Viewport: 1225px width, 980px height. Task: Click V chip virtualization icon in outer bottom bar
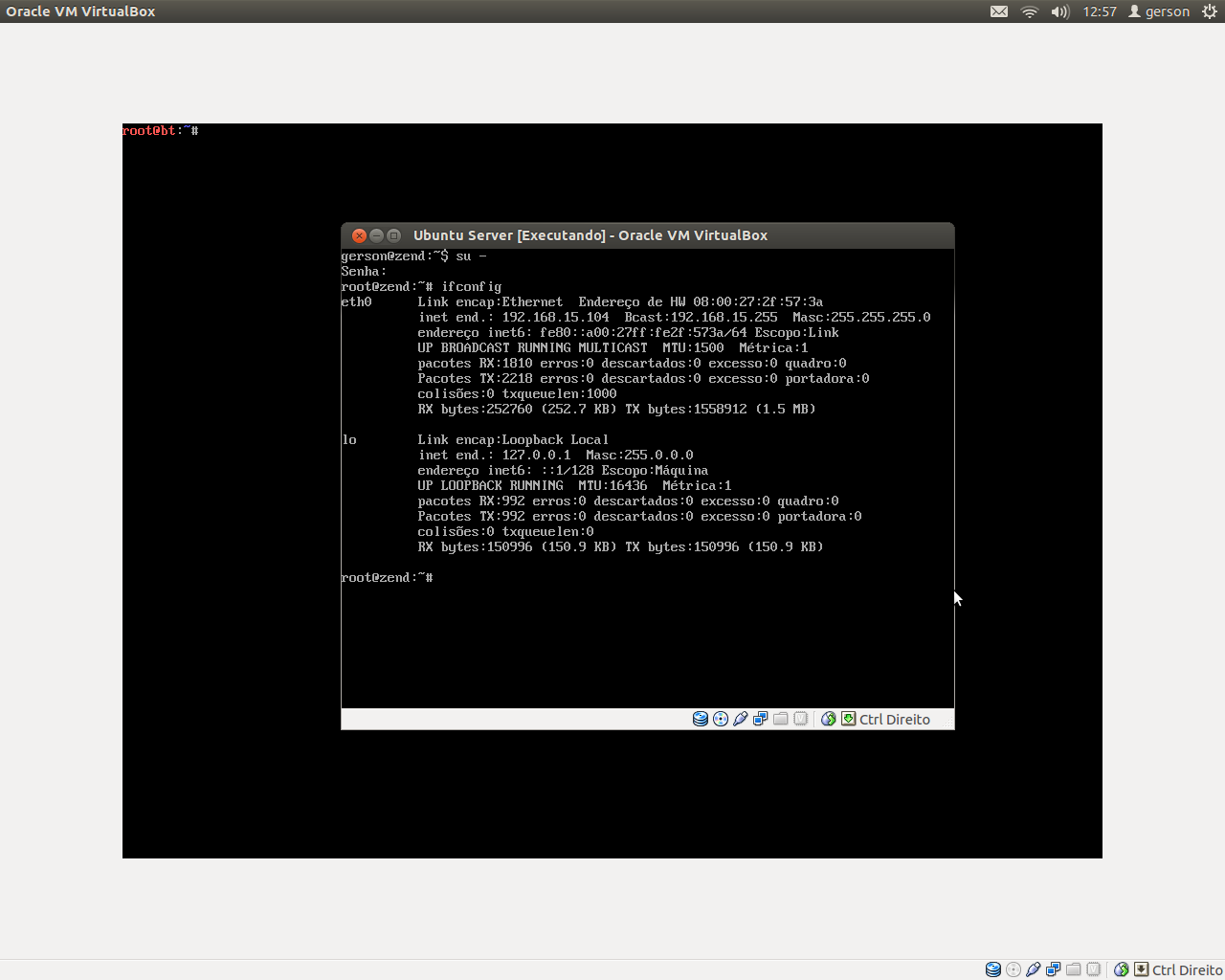tap(1094, 969)
